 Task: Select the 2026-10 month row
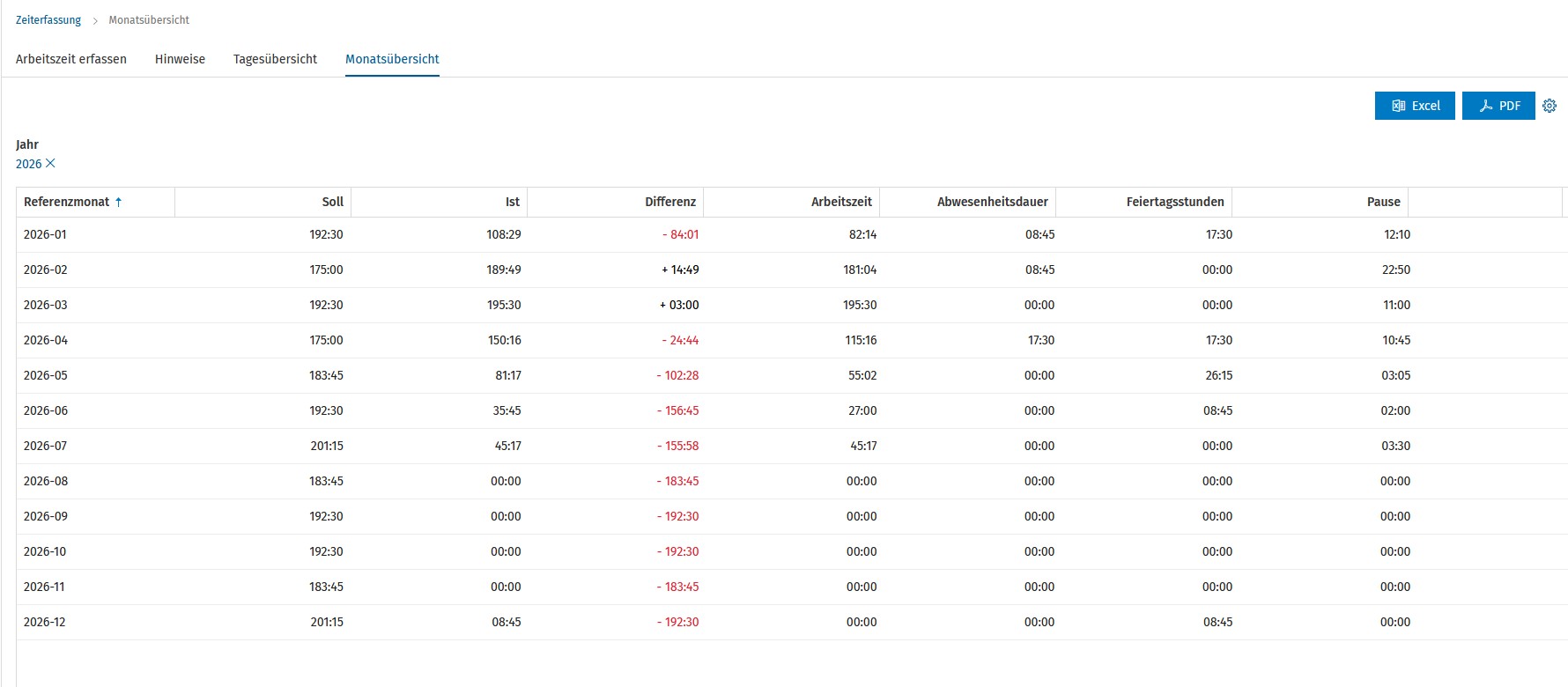click(791, 552)
